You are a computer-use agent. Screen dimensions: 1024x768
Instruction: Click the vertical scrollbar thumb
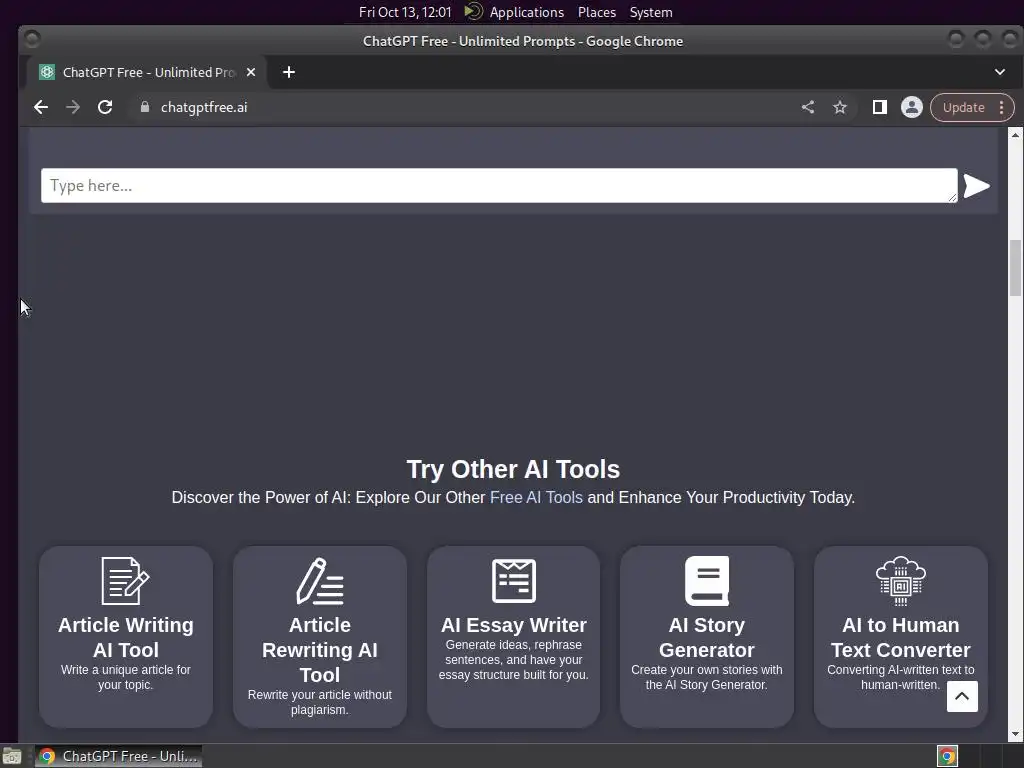point(1015,268)
